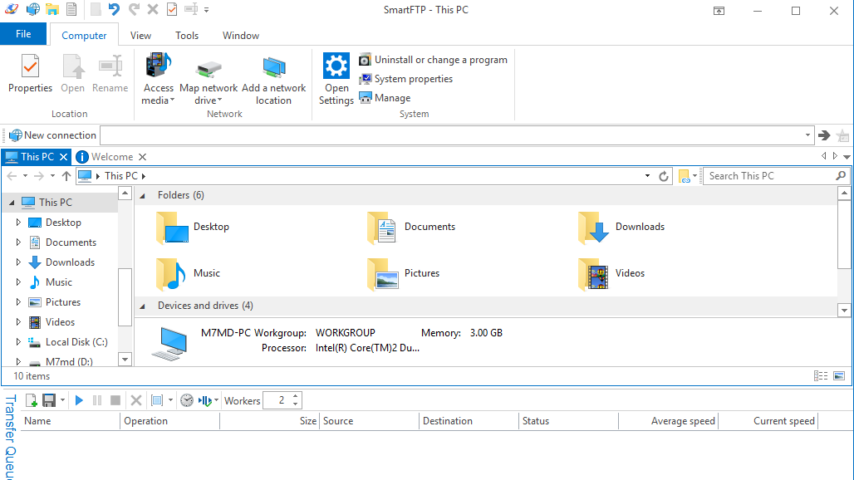The width and height of the screenshot is (854, 480).
Task: Click the Up one level arrow
Action: [66, 176]
